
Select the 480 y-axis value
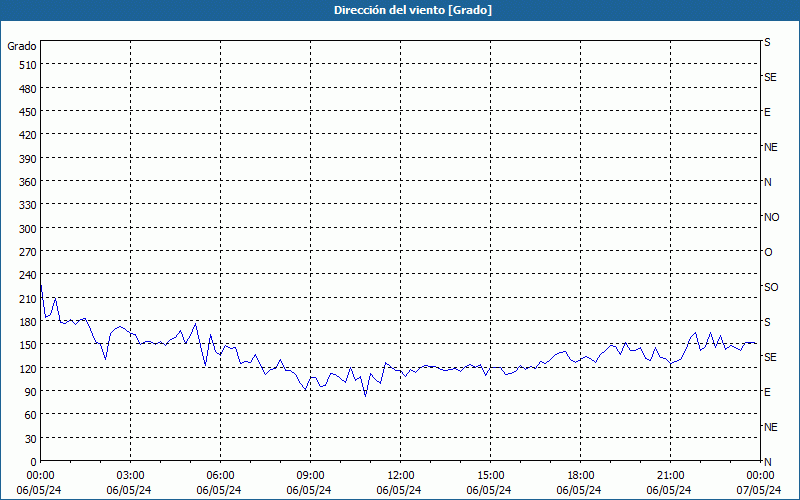pos(28,89)
